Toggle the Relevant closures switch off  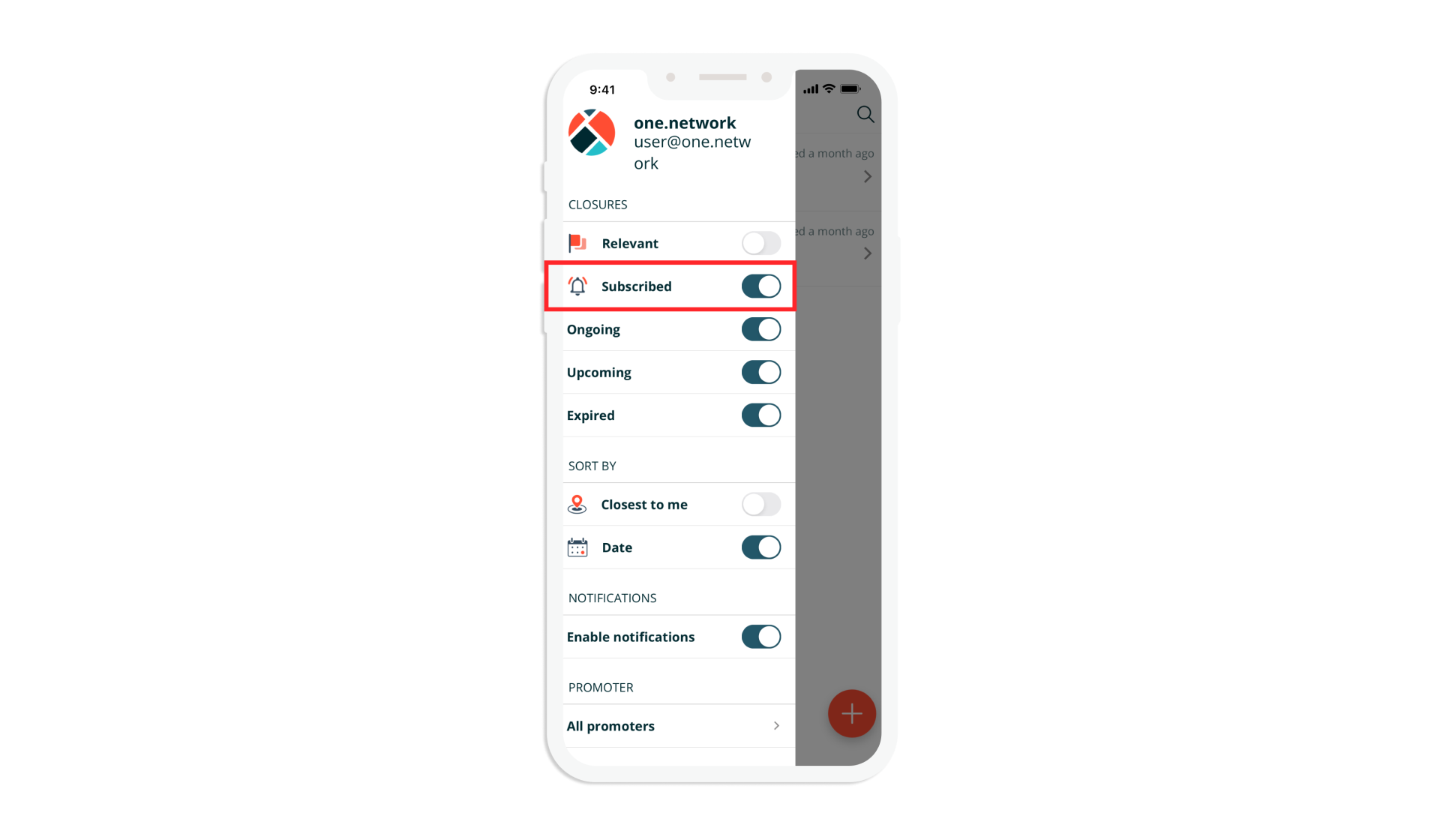click(762, 243)
